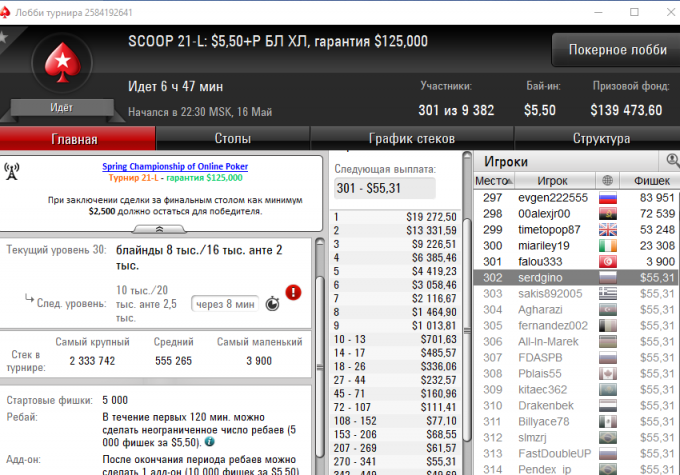Click the payouts list scrollbar
The image size is (680, 475).
(467, 330)
